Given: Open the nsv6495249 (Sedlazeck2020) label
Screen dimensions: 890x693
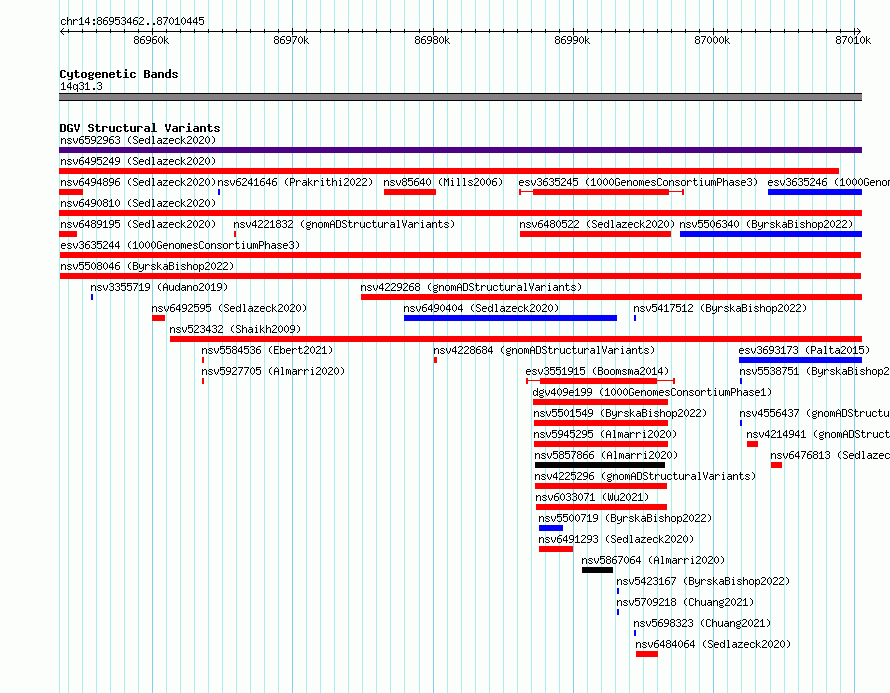Looking at the screenshot, I should [138, 161].
